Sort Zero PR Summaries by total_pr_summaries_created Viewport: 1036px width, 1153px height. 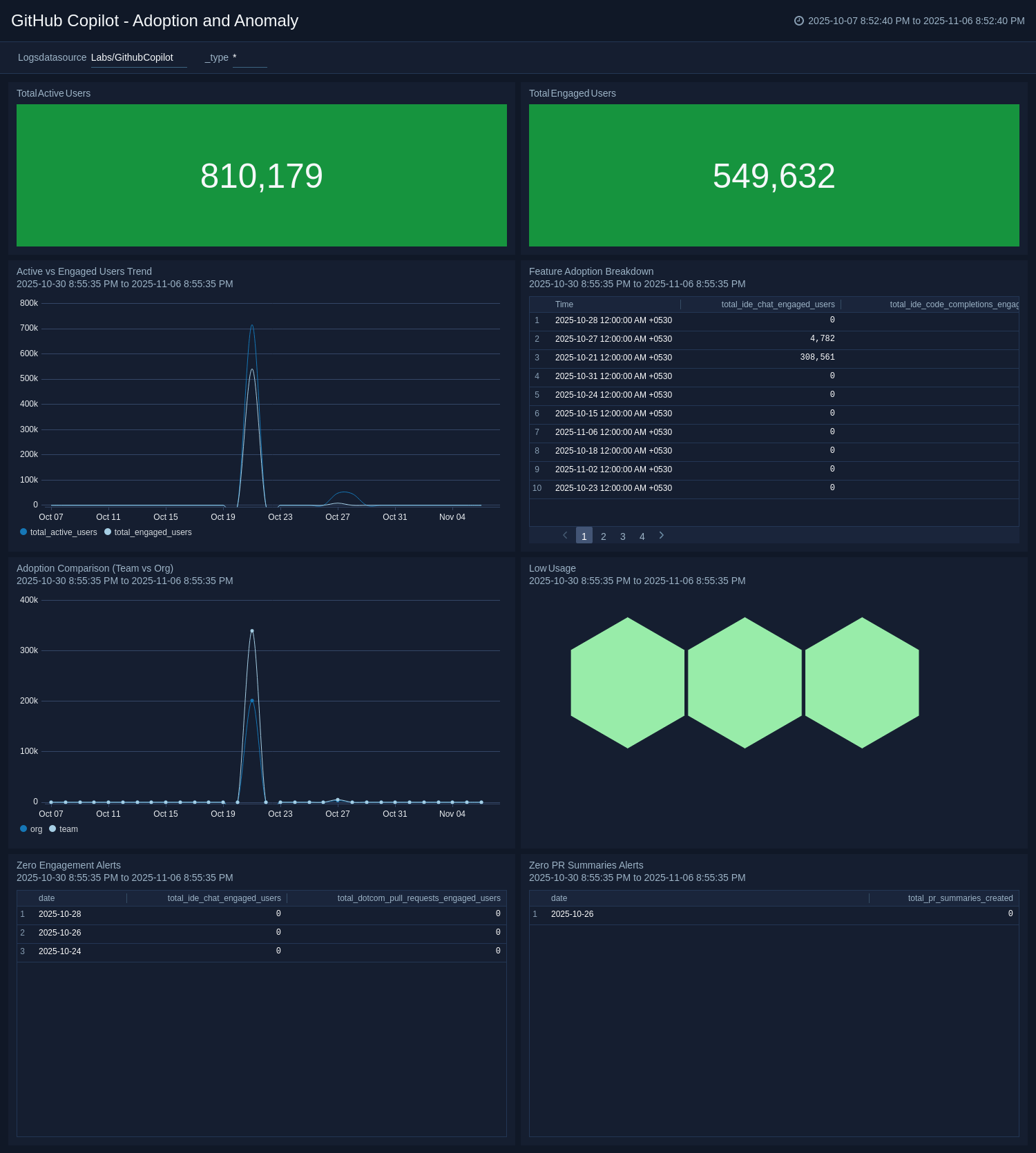tap(960, 898)
